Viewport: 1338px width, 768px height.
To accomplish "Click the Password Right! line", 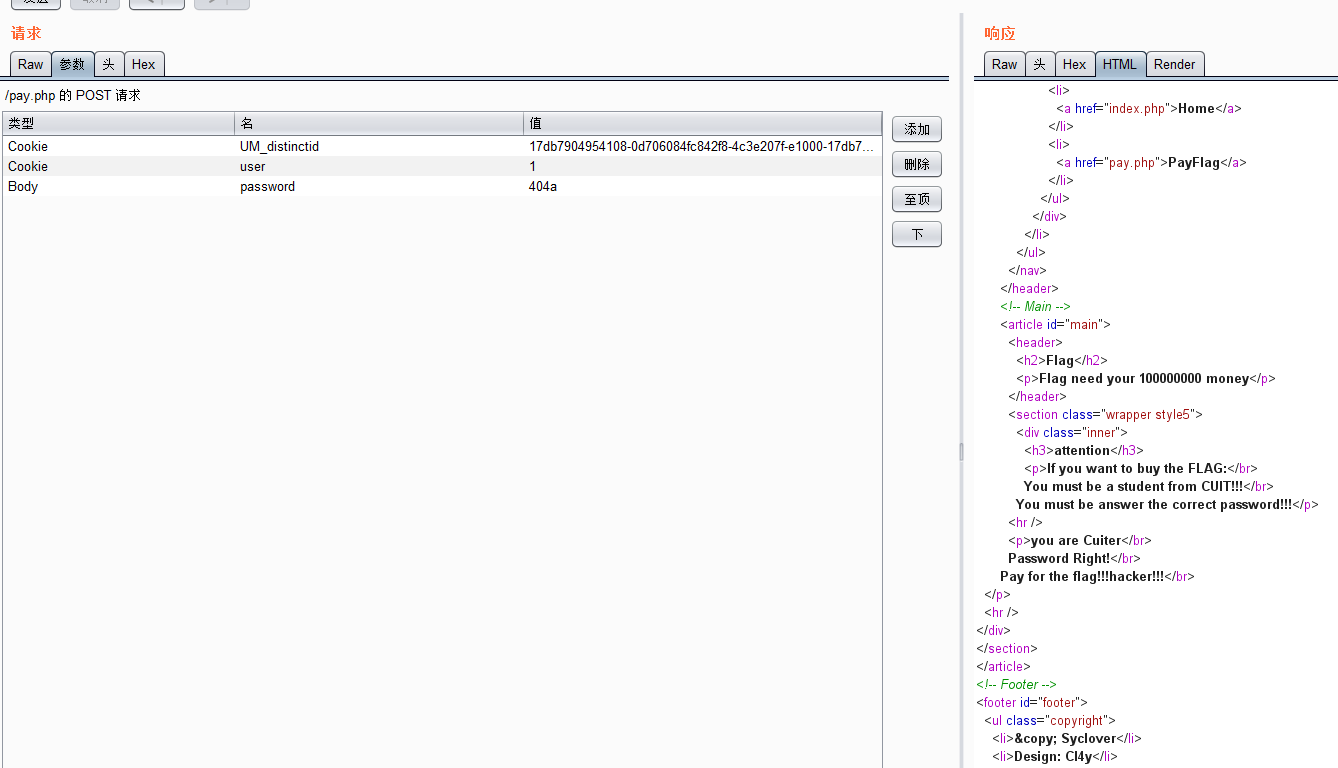I will (x=1059, y=558).
